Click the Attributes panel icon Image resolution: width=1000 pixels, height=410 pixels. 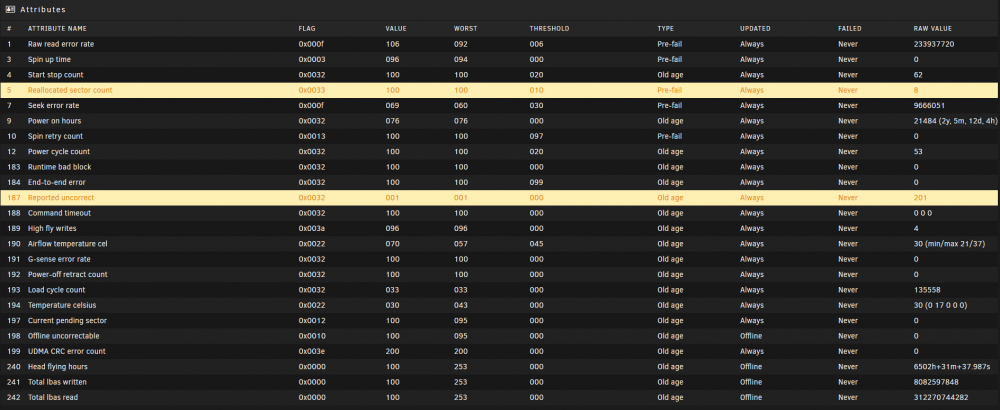[10, 10]
